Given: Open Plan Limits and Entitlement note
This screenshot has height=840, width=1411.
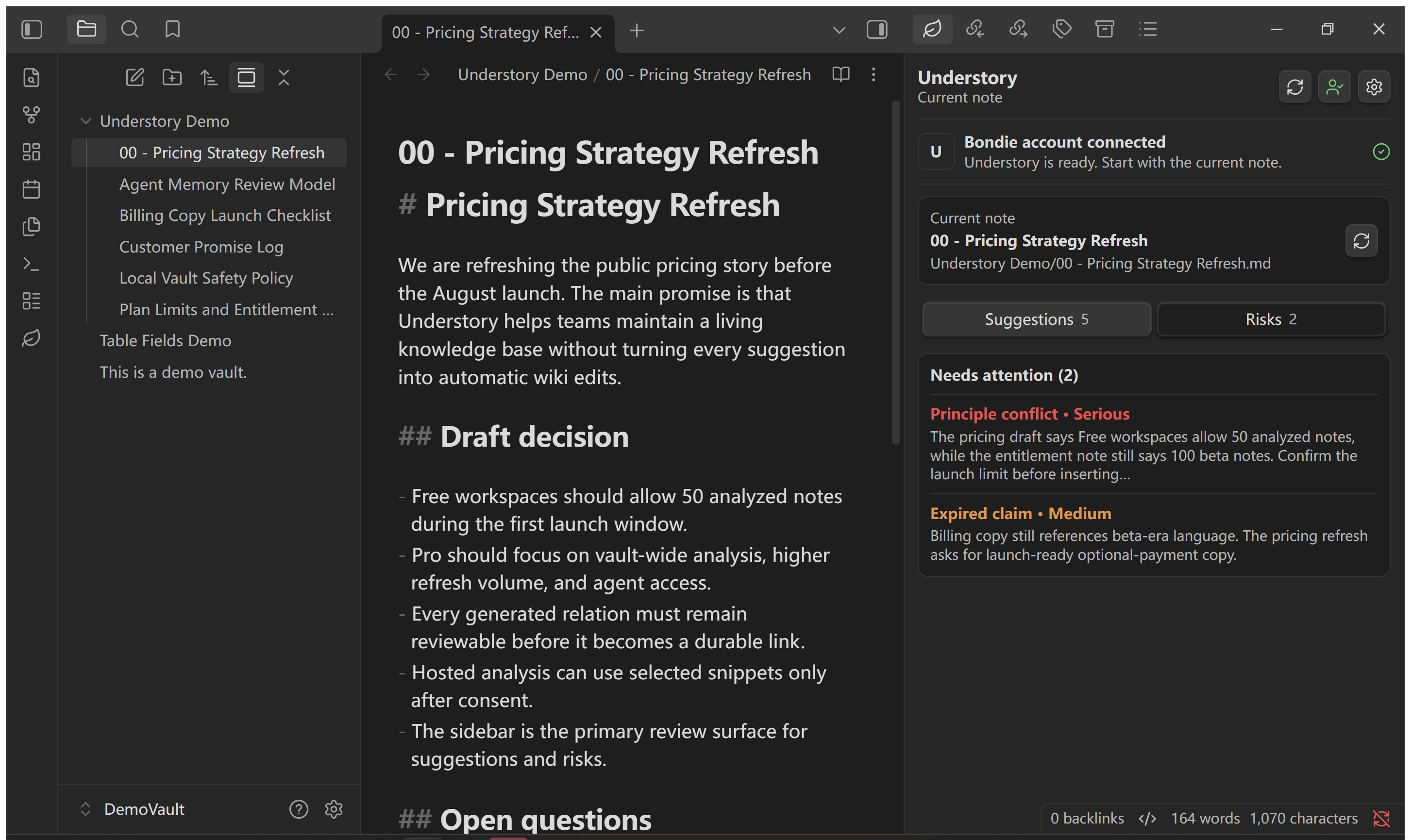Looking at the screenshot, I should click(226, 310).
